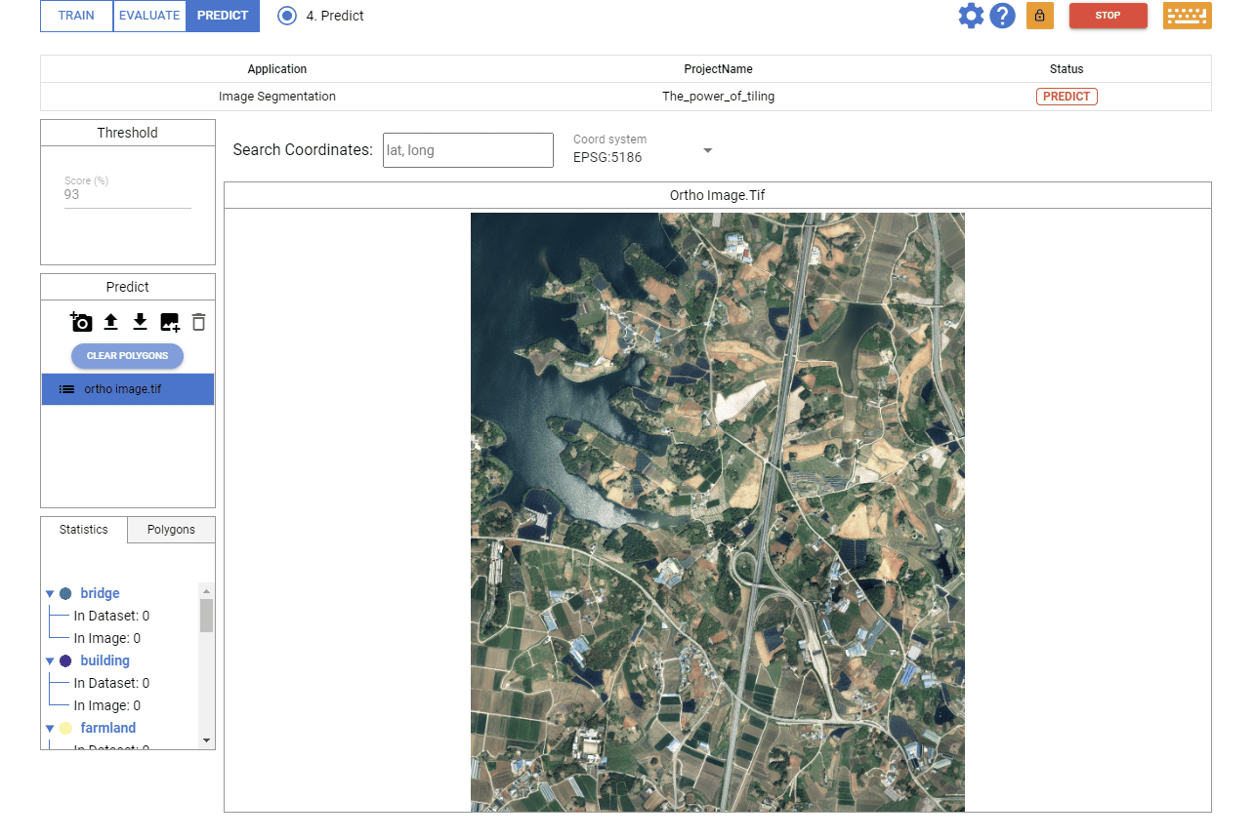Click the Score threshold value field
Image resolution: width=1256 pixels, height=839 pixels.
coord(123,193)
